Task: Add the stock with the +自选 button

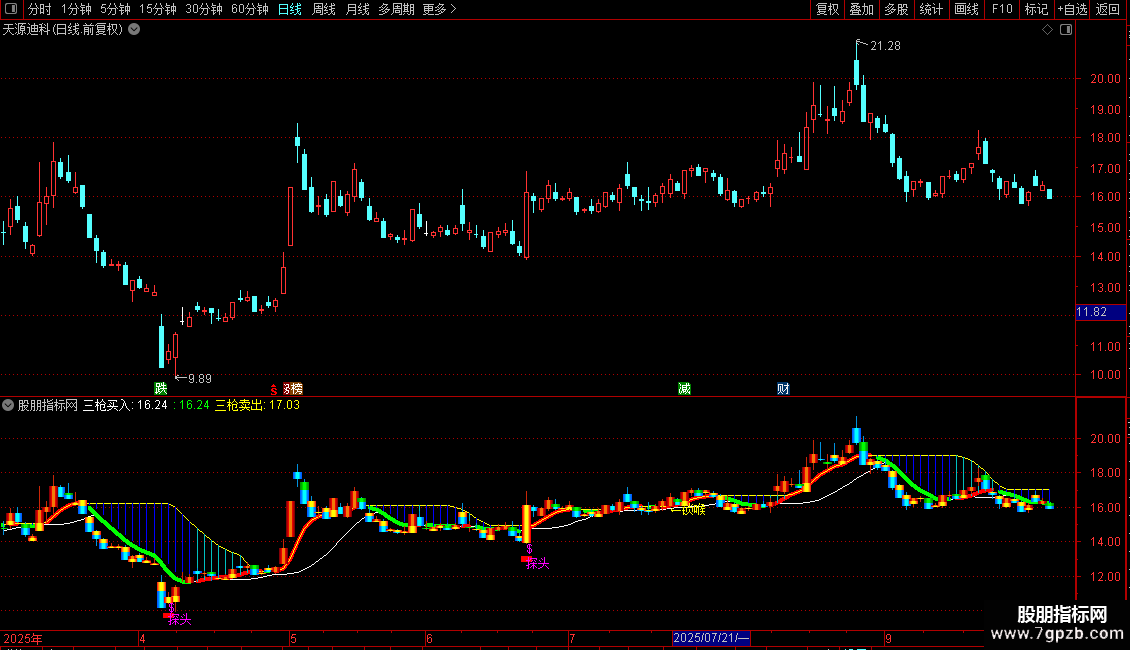Action: (1072, 9)
